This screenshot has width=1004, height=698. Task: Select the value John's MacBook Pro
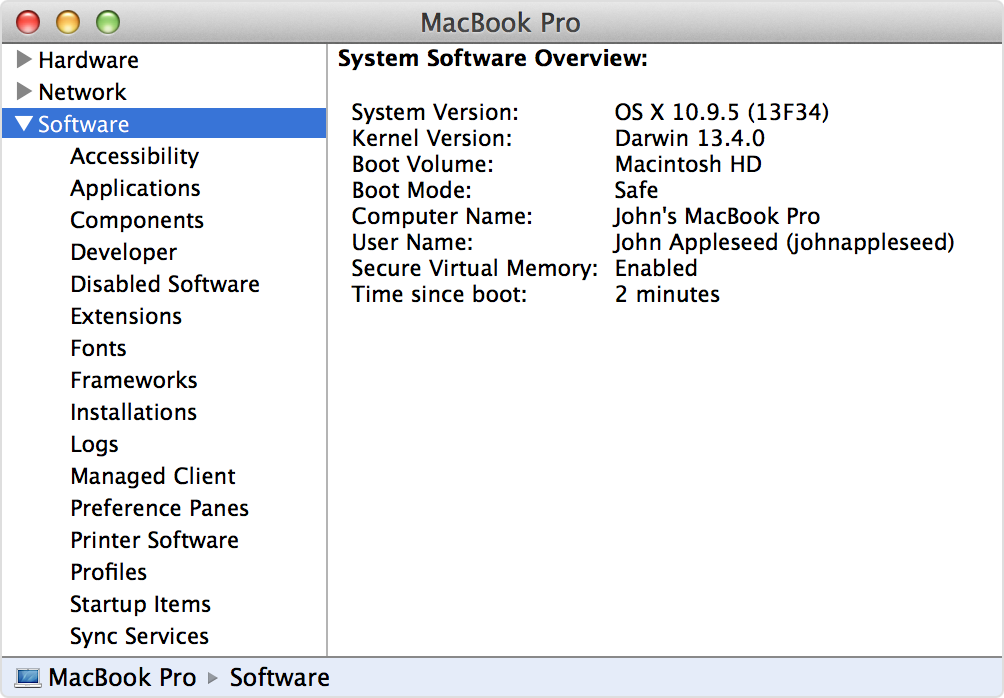point(717,216)
